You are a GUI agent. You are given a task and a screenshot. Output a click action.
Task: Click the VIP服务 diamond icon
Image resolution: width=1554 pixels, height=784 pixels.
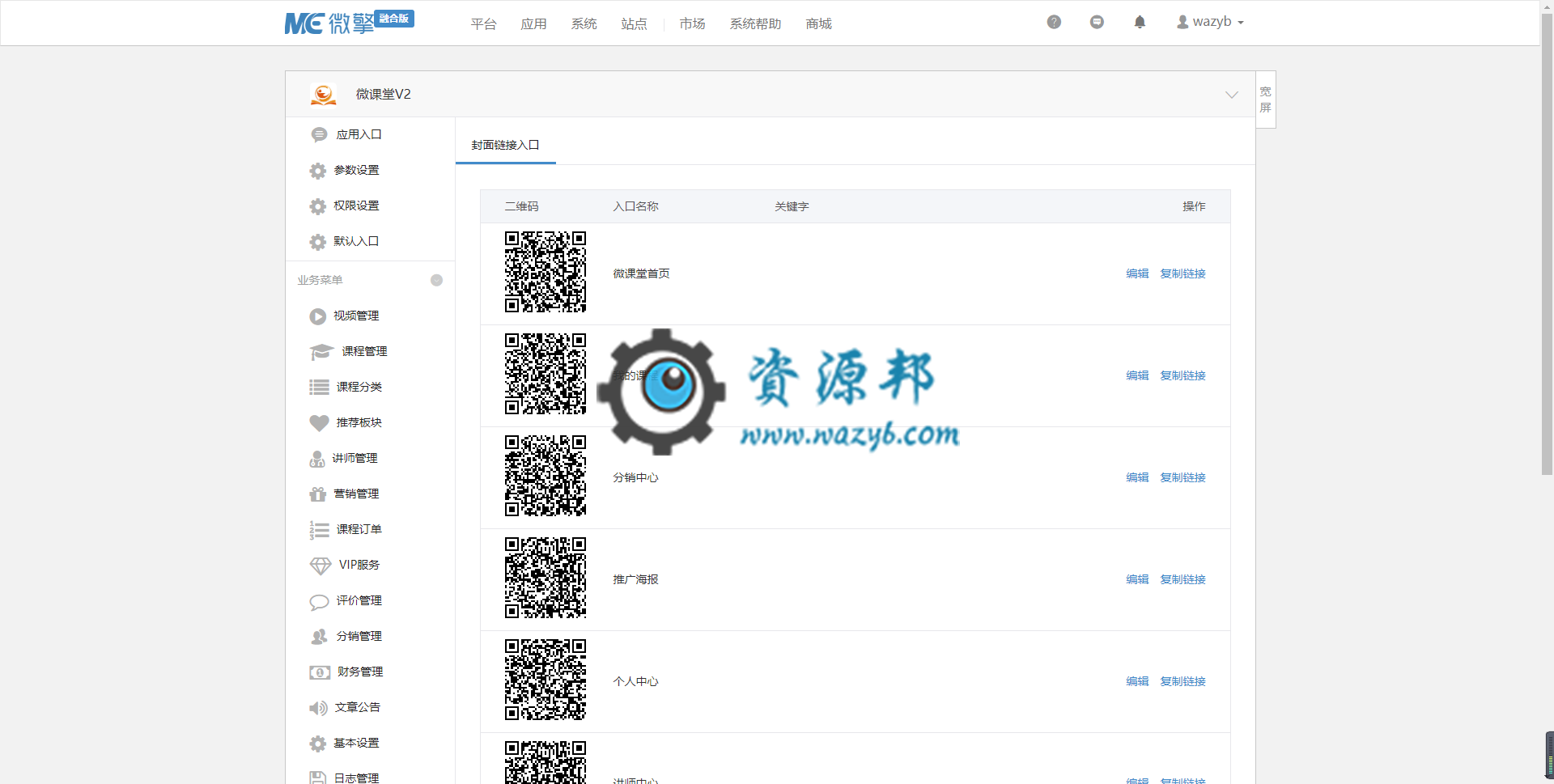coord(321,566)
